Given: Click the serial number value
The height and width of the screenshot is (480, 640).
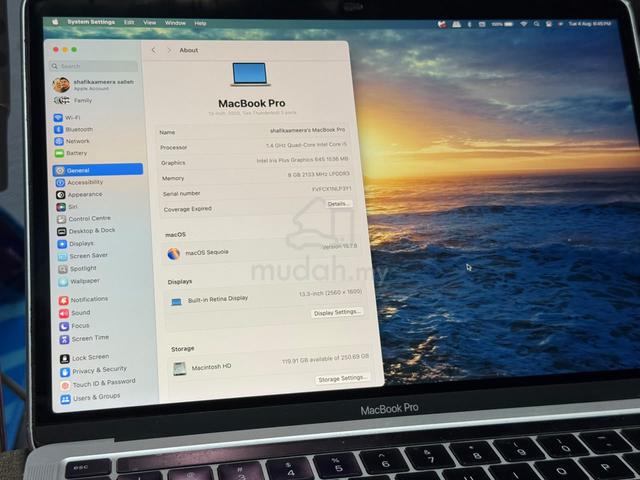Looking at the screenshot, I should [331, 189].
